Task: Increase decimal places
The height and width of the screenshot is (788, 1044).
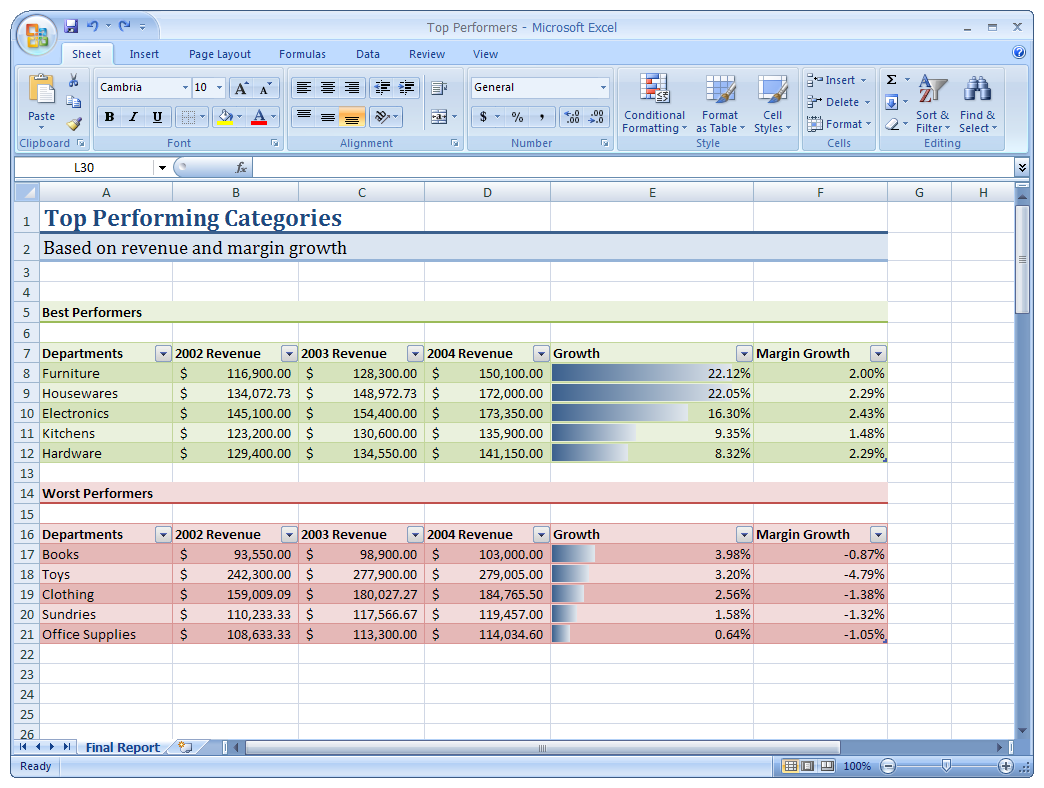Action: tap(572, 117)
